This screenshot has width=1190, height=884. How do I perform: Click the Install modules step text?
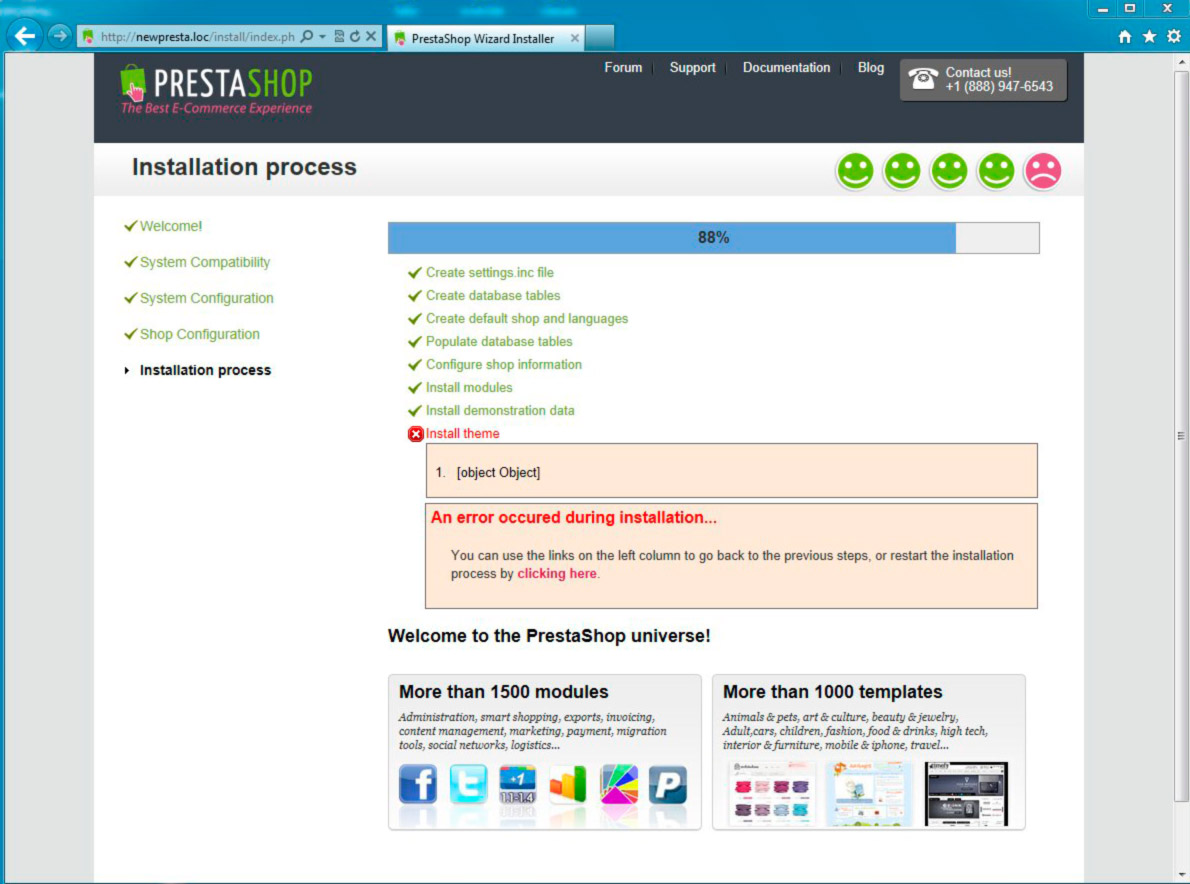[x=468, y=388]
